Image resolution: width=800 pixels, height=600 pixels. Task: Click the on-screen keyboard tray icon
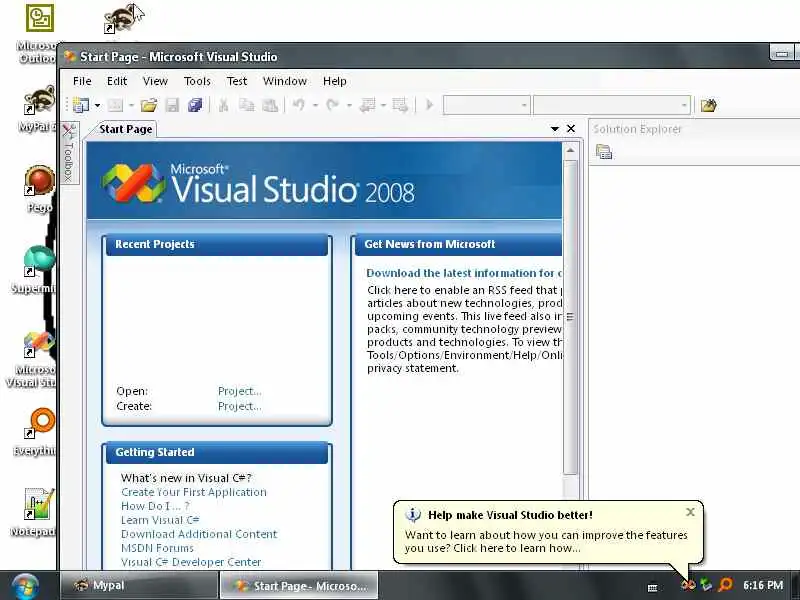tap(653, 588)
